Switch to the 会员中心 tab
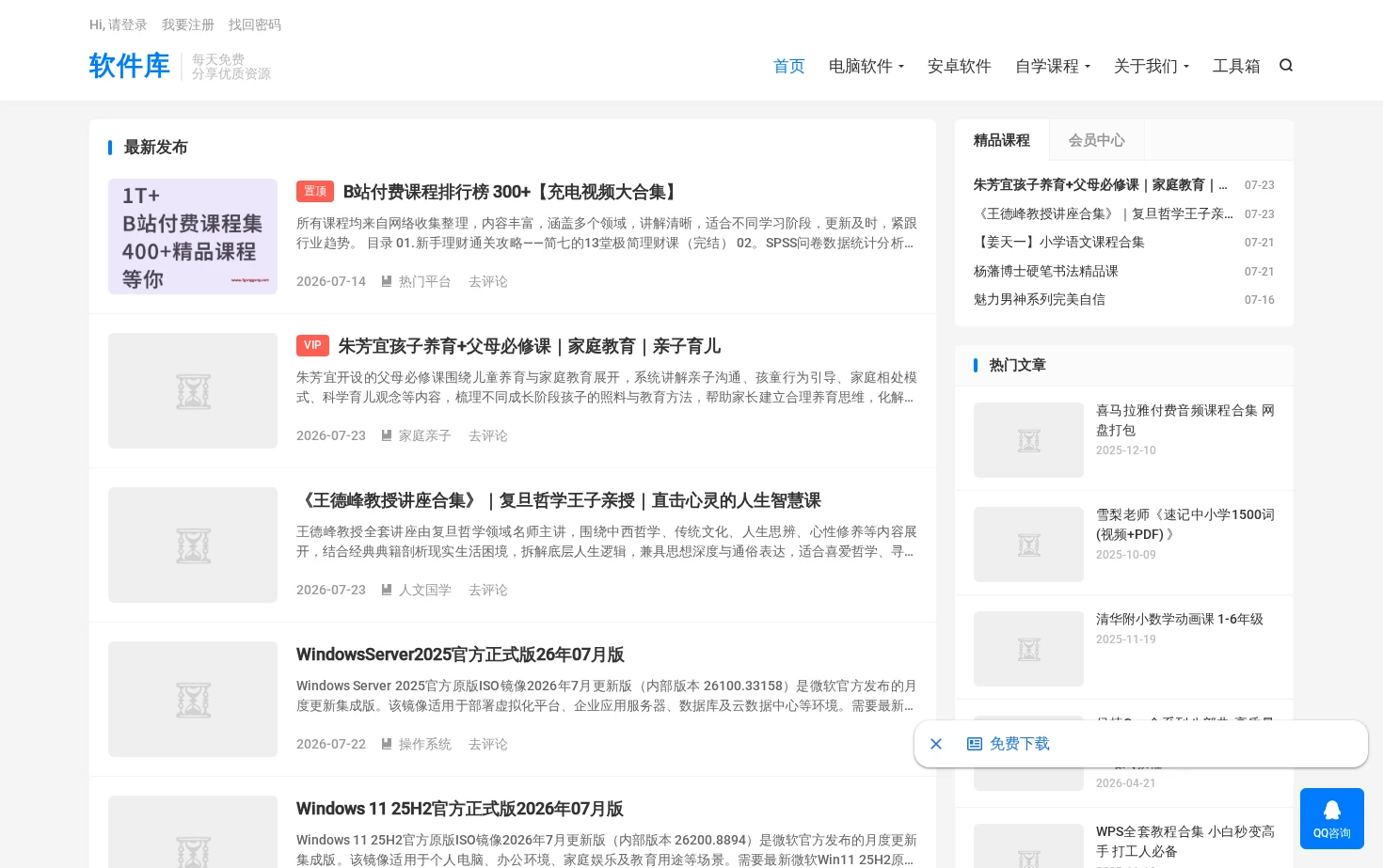 point(1097,140)
